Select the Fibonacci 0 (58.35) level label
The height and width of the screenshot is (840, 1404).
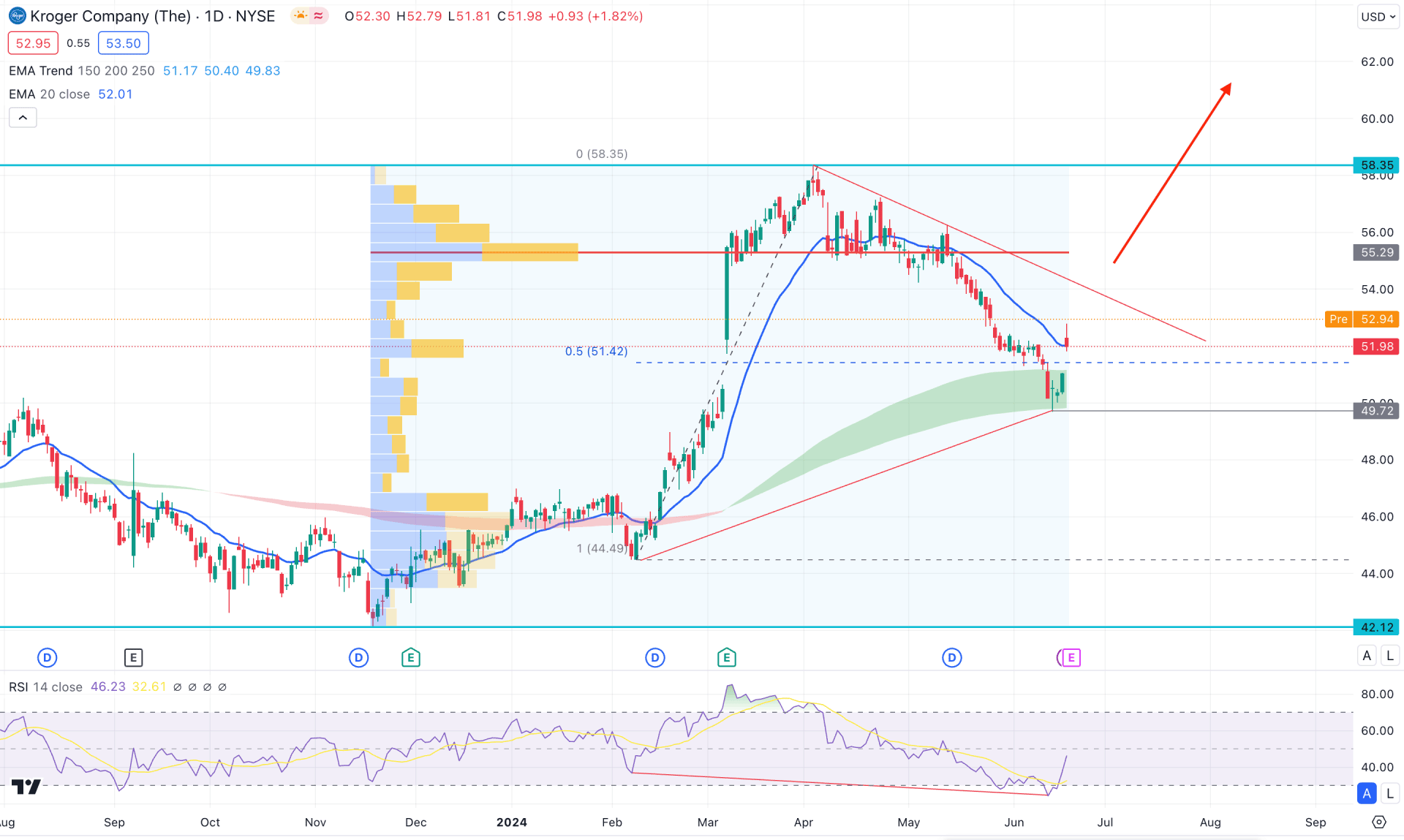click(x=602, y=154)
